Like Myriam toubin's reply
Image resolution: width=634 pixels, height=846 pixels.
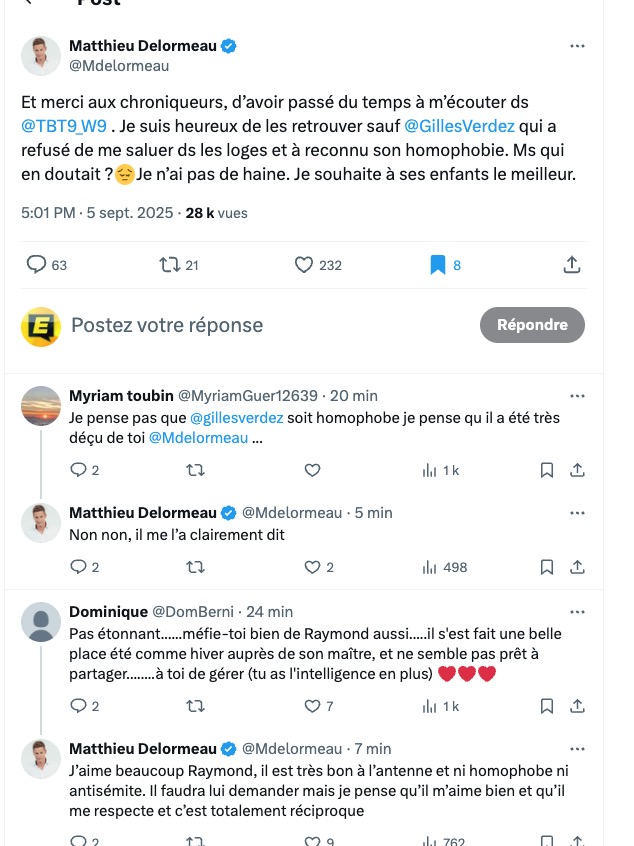coord(311,470)
